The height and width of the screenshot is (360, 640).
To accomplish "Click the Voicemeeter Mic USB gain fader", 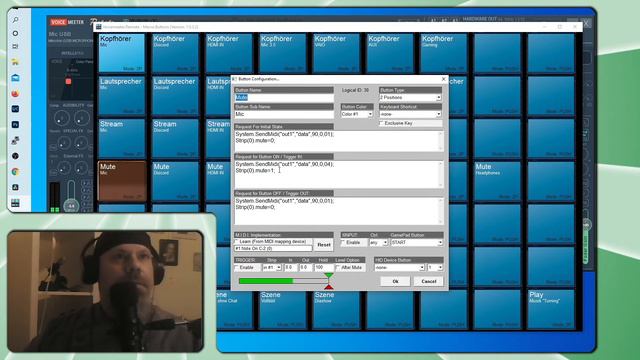I will click(x=71, y=205).
